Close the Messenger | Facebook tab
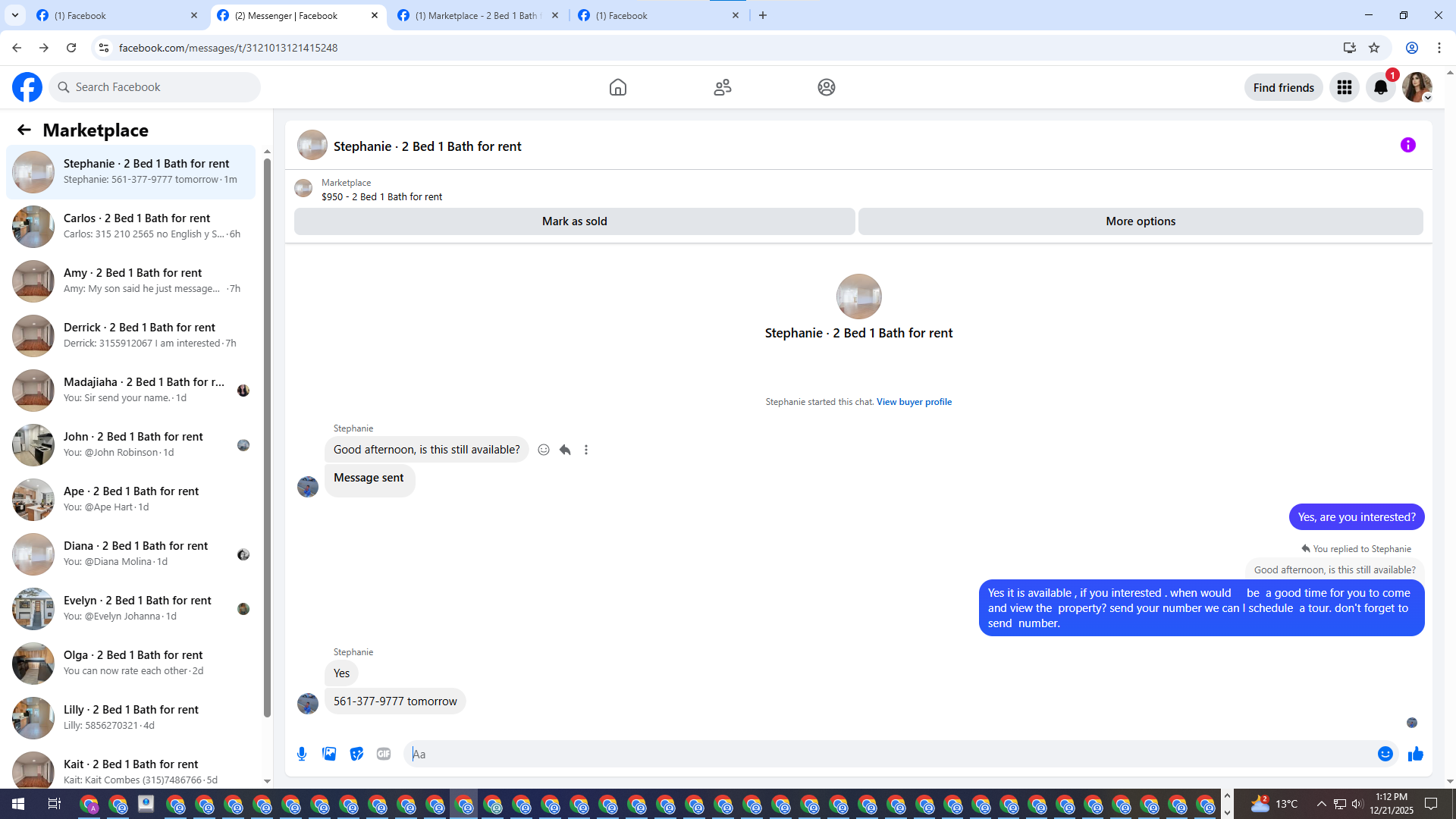The image size is (1456, 819). [375, 15]
